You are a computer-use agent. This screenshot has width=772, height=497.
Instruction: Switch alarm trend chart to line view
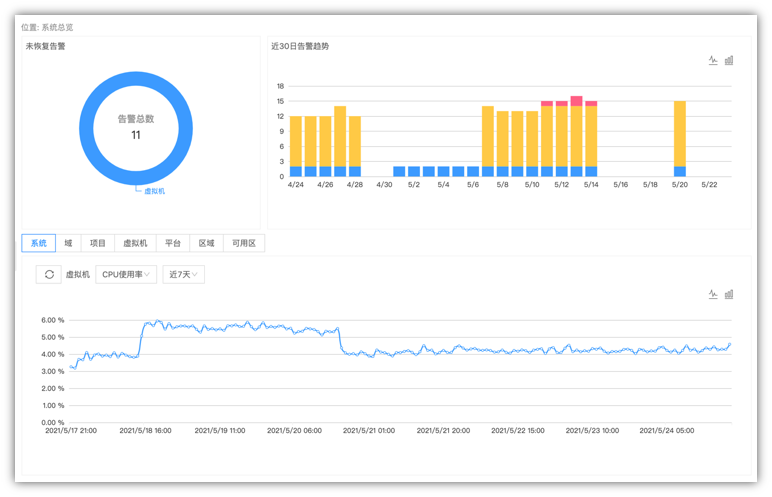713,60
